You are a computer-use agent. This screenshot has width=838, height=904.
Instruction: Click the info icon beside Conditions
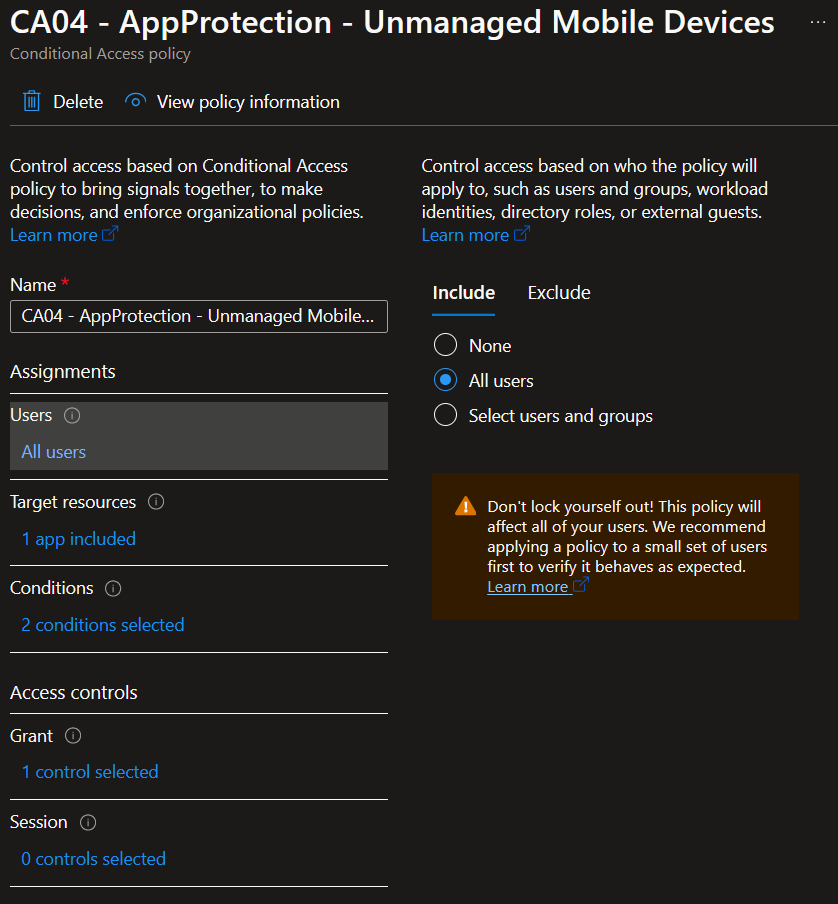coord(113,589)
